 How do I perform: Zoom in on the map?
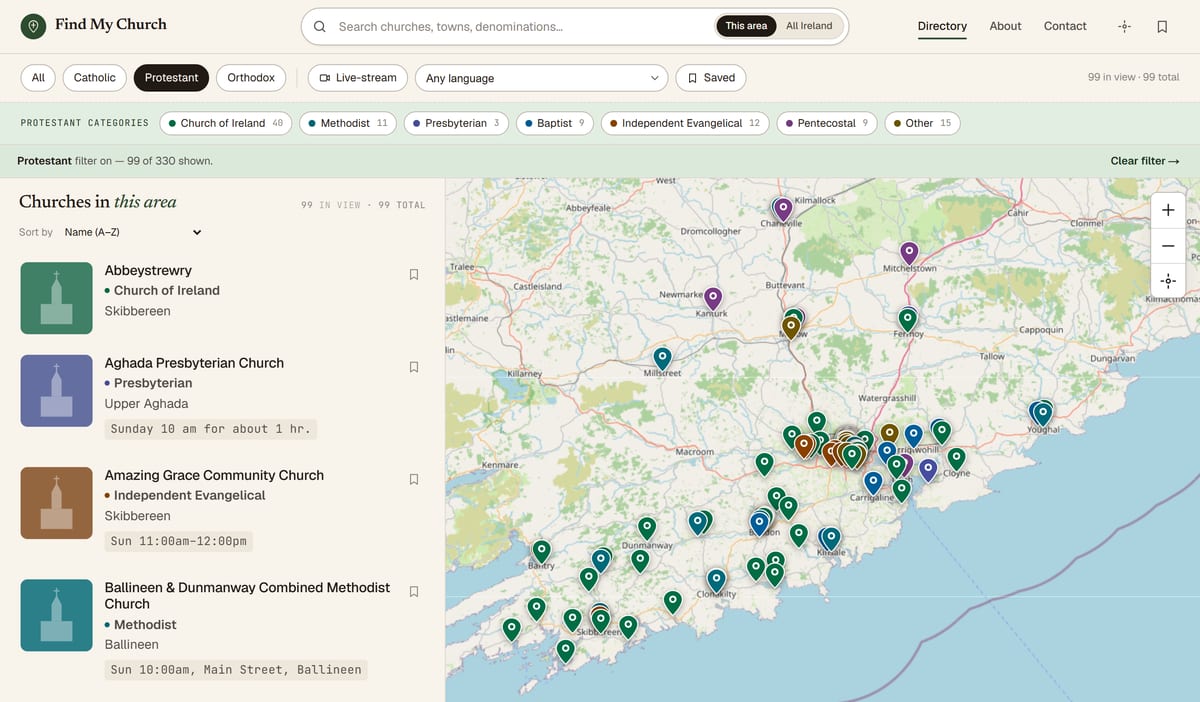click(1168, 210)
